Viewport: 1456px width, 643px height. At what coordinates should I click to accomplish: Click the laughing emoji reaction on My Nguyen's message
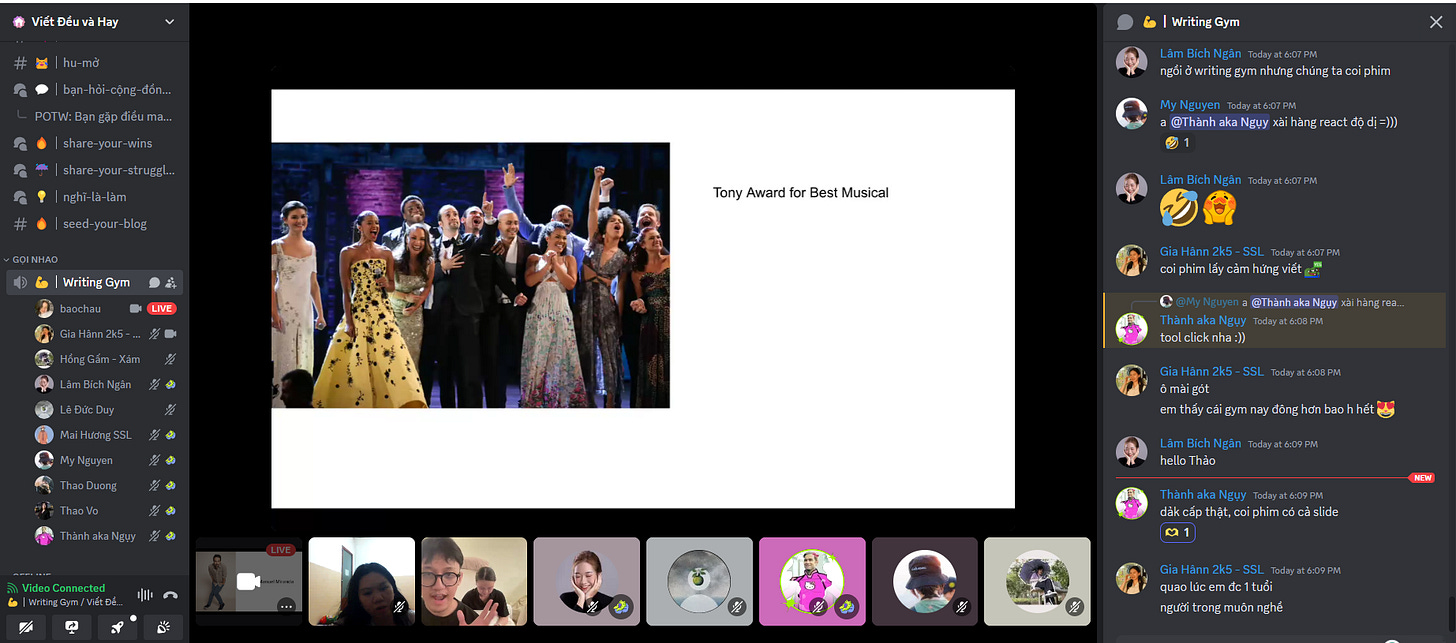pos(1177,143)
